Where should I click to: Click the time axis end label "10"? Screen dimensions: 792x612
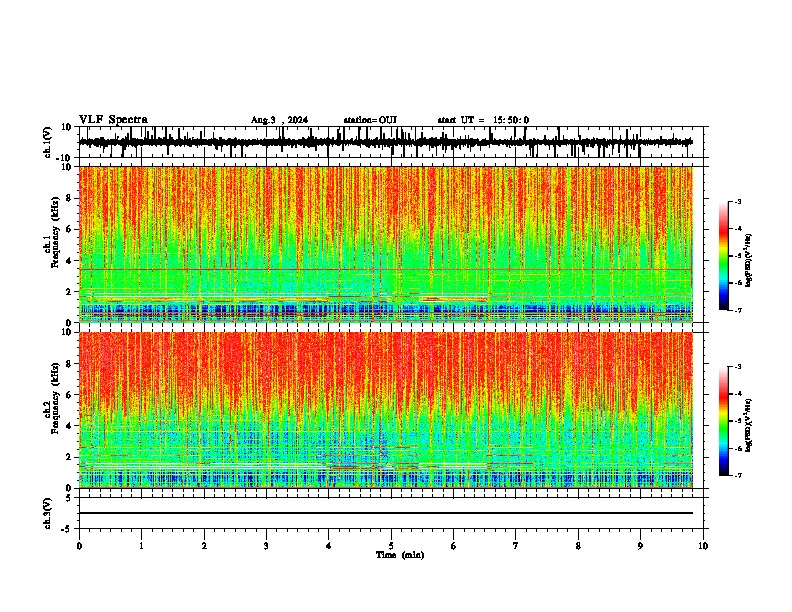pos(703,546)
